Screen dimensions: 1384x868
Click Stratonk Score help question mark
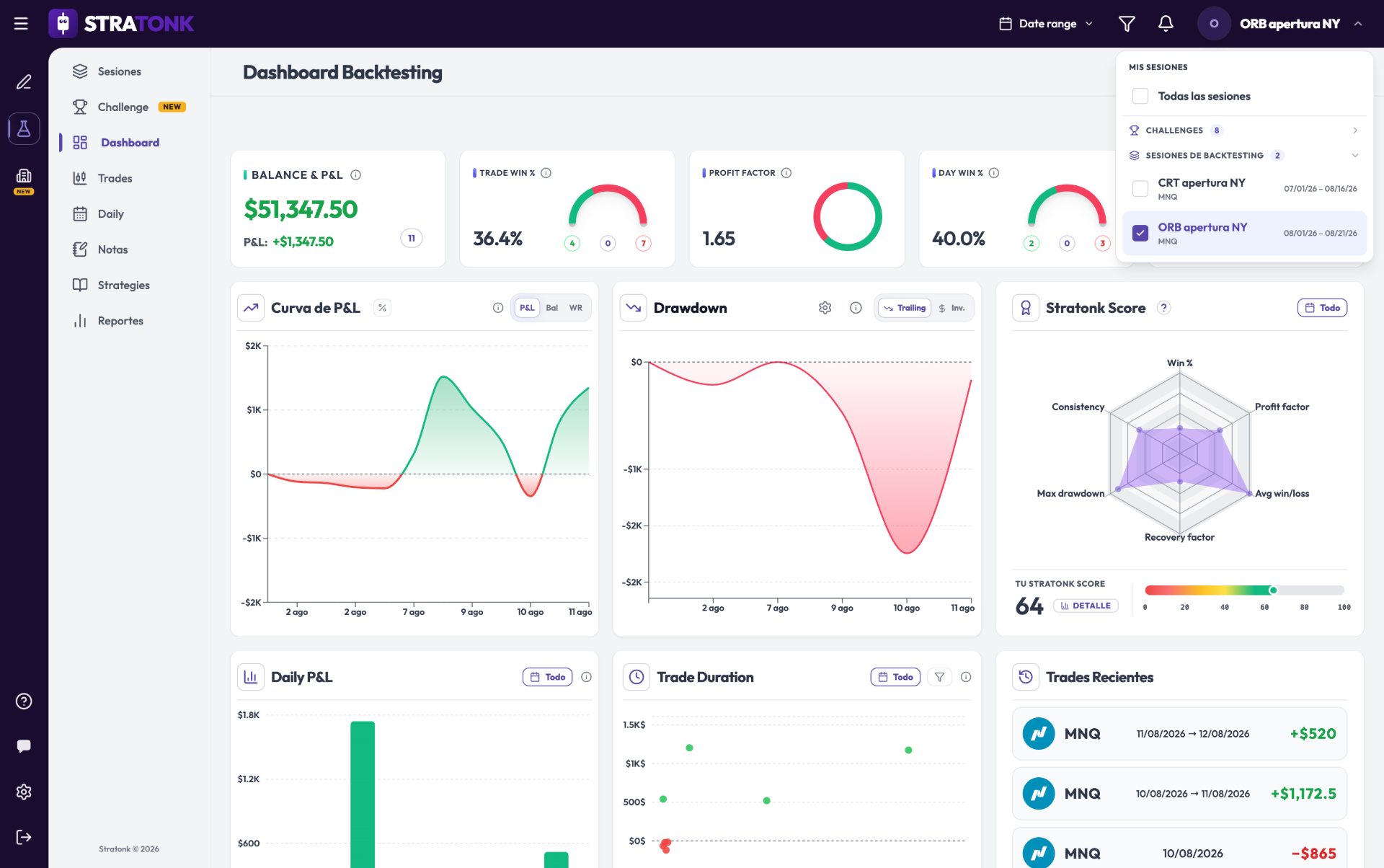point(1163,308)
